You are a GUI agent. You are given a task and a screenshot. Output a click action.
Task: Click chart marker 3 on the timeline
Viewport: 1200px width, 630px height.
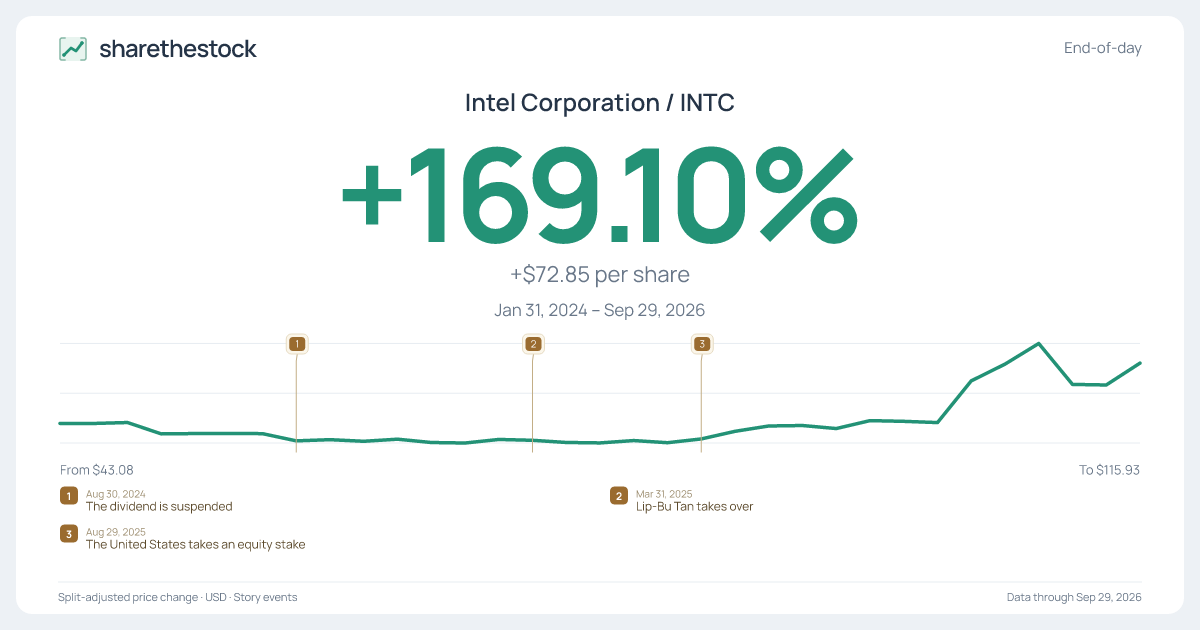pyautogui.click(x=702, y=344)
